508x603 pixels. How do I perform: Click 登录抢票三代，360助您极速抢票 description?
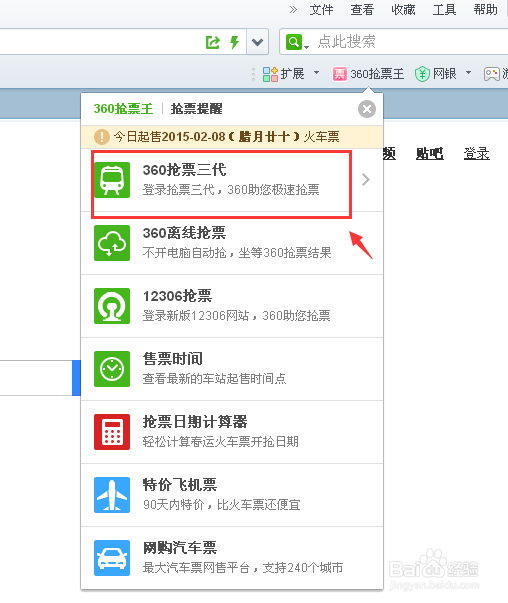(231, 190)
